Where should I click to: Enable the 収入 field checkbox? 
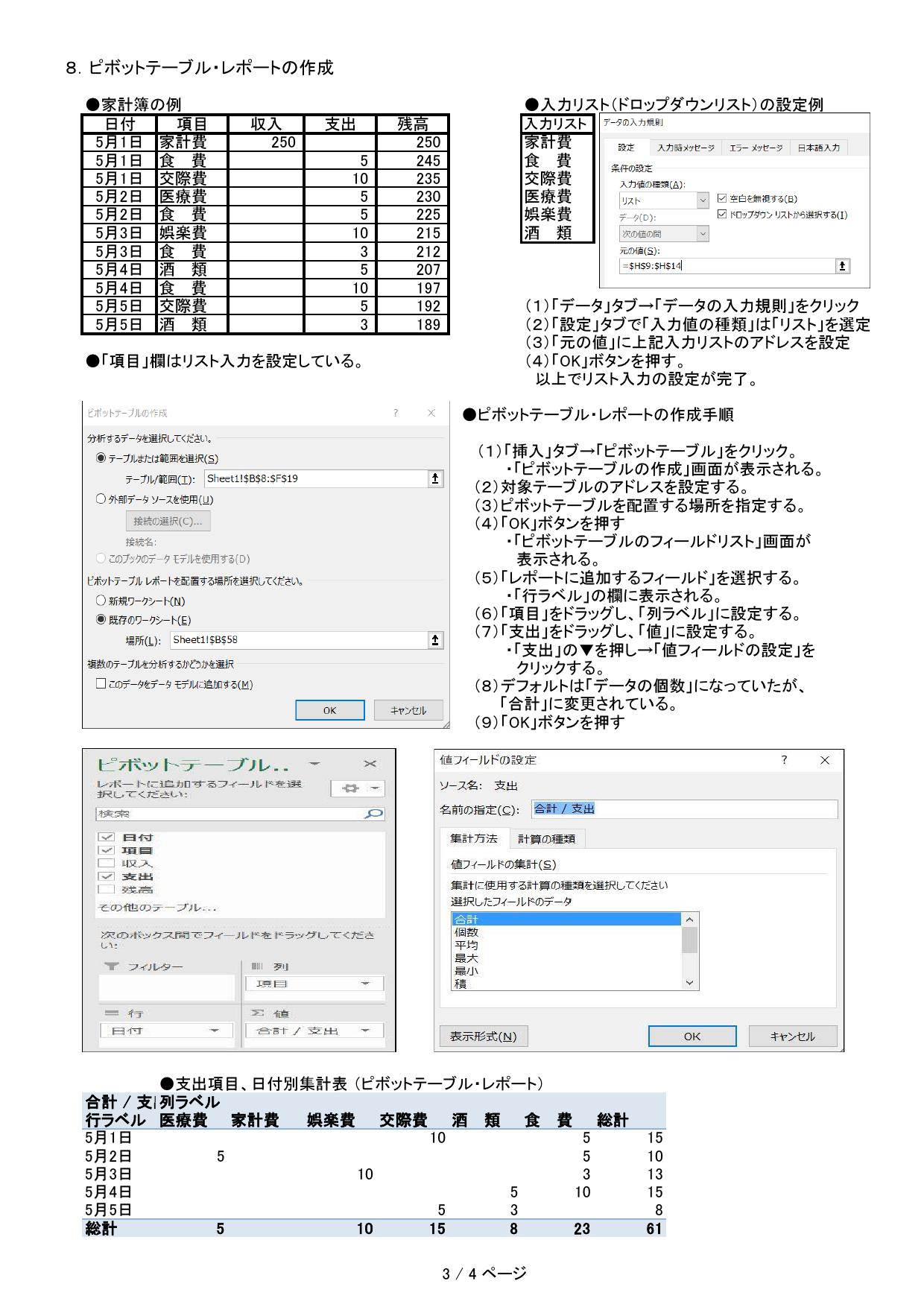[107, 864]
